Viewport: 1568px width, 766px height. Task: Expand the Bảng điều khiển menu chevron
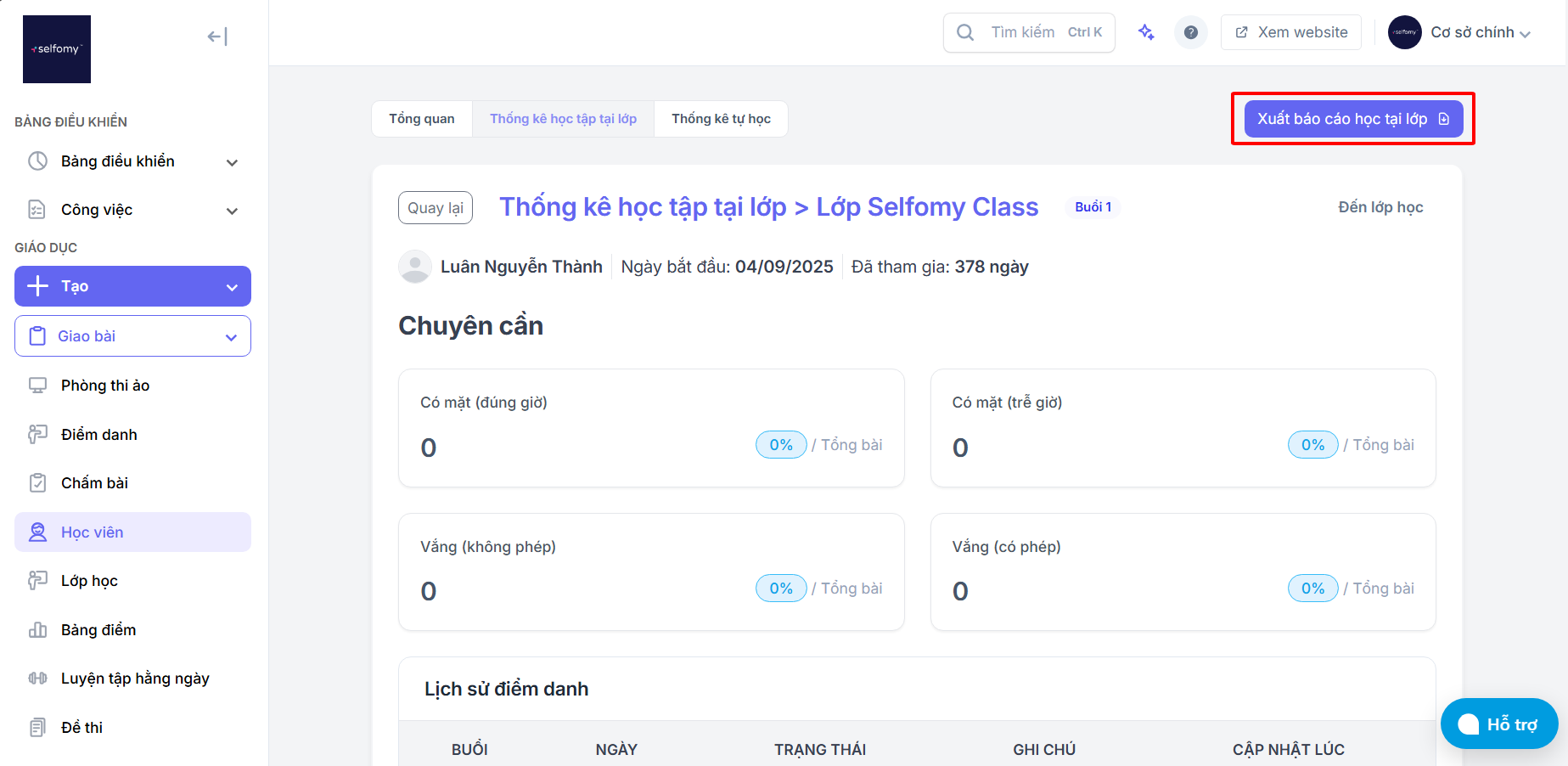pos(232,162)
